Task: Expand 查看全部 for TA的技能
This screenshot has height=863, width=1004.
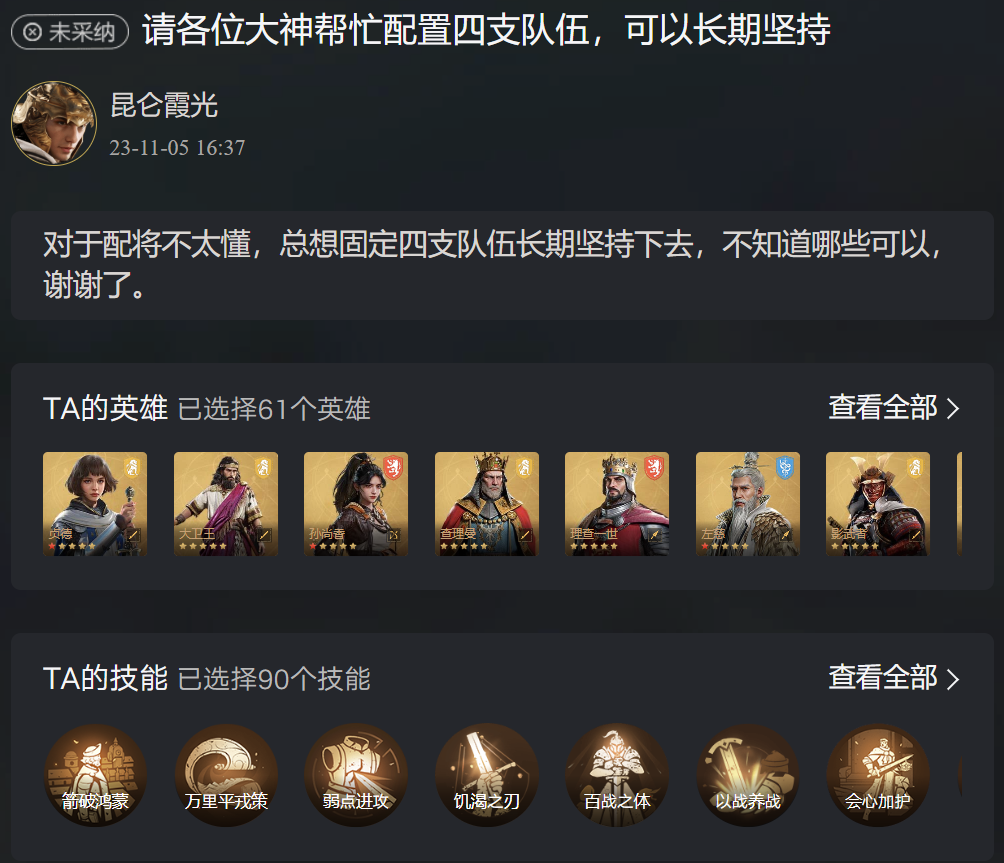Action: [x=894, y=678]
